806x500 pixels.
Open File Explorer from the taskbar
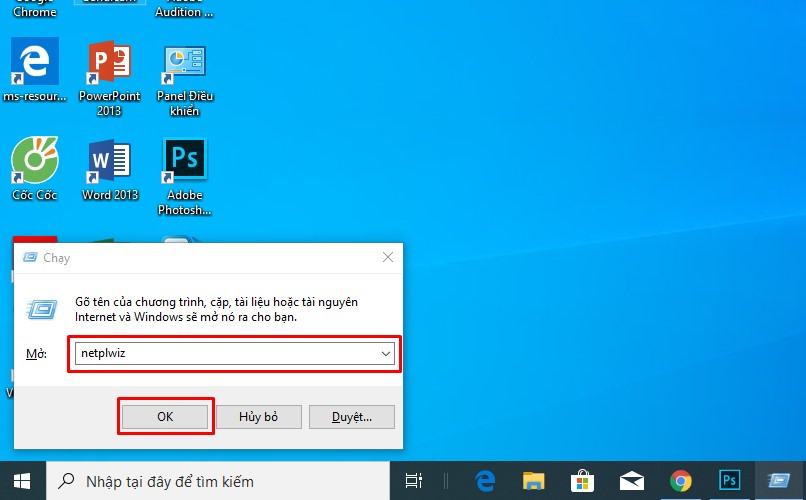(534, 482)
